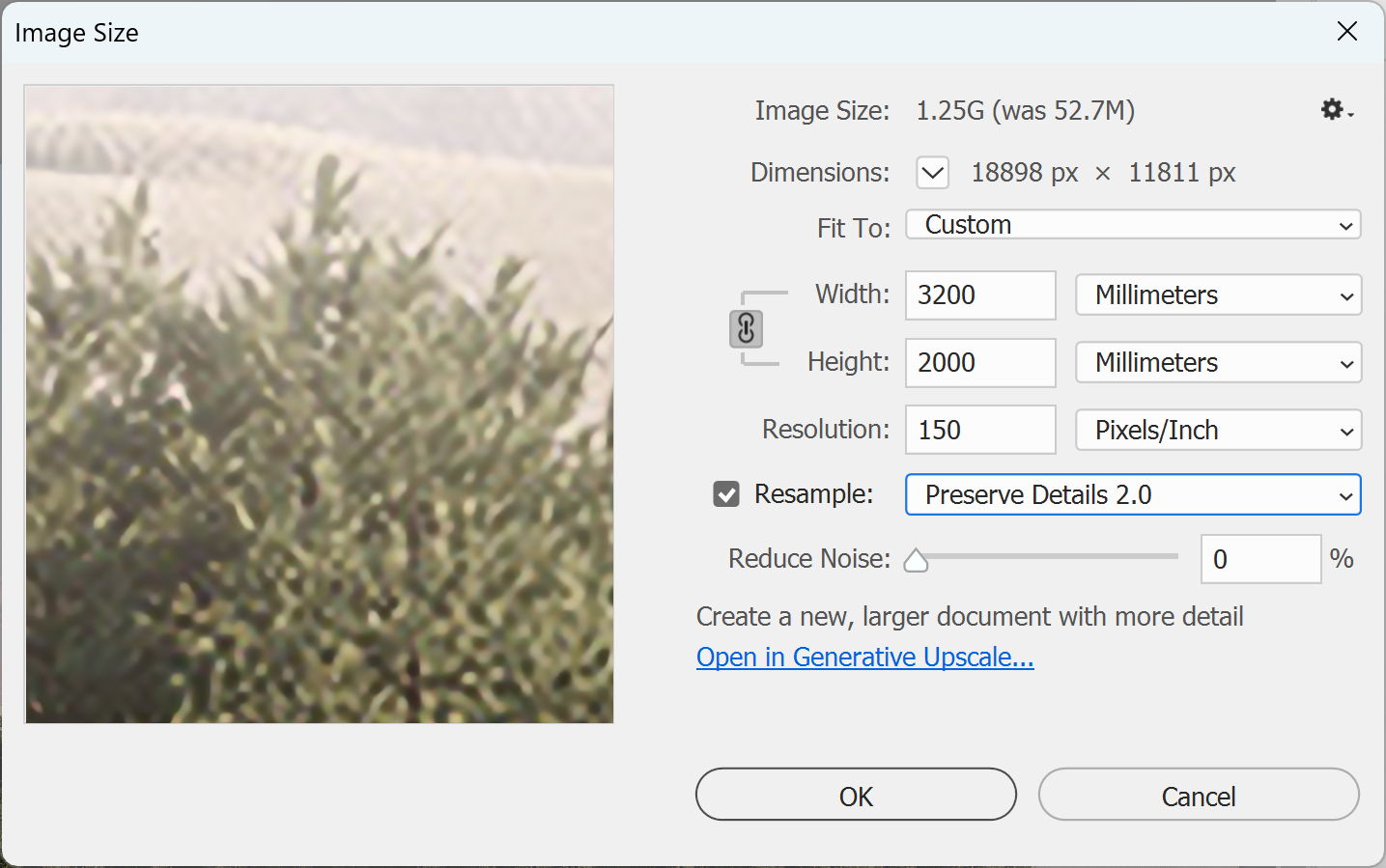Click the Reduce Noise percent field

1260,559
